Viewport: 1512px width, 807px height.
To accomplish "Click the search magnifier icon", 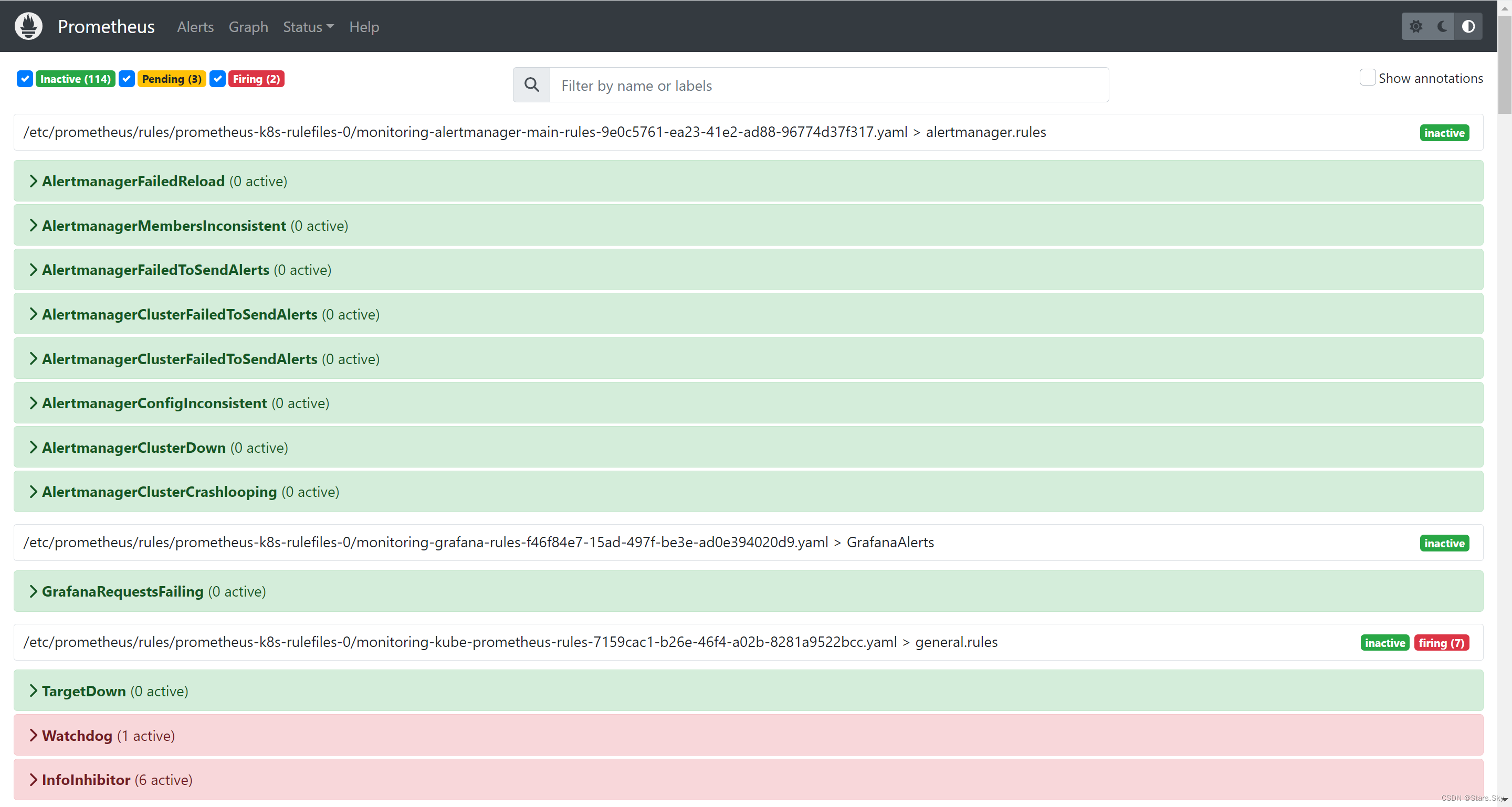I will click(x=532, y=85).
